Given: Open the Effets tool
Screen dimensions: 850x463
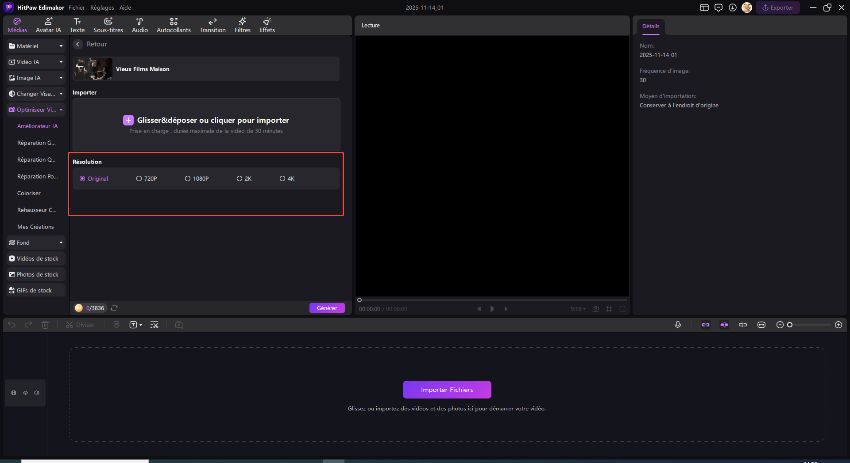Looking at the screenshot, I should click(267, 25).
